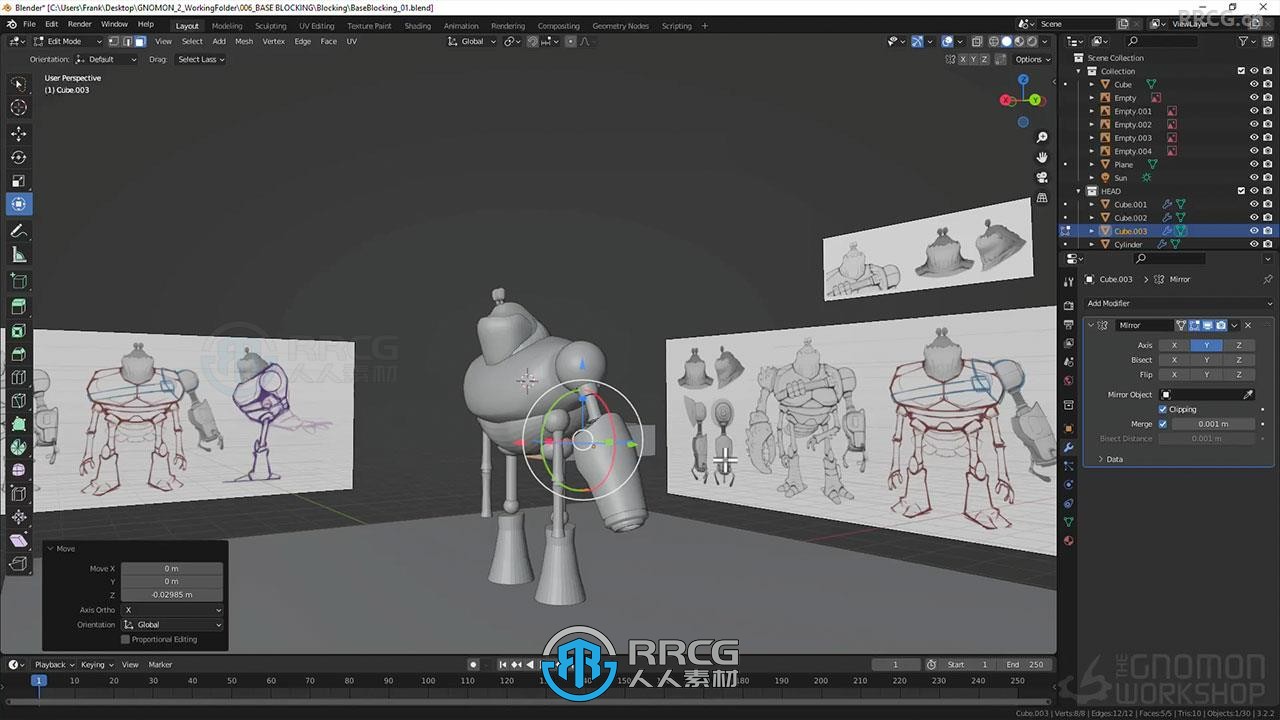Uncheck the HEAD collection checkbox
The width and height of the screenshot is (1280, 720).
tap(1242, 191)
